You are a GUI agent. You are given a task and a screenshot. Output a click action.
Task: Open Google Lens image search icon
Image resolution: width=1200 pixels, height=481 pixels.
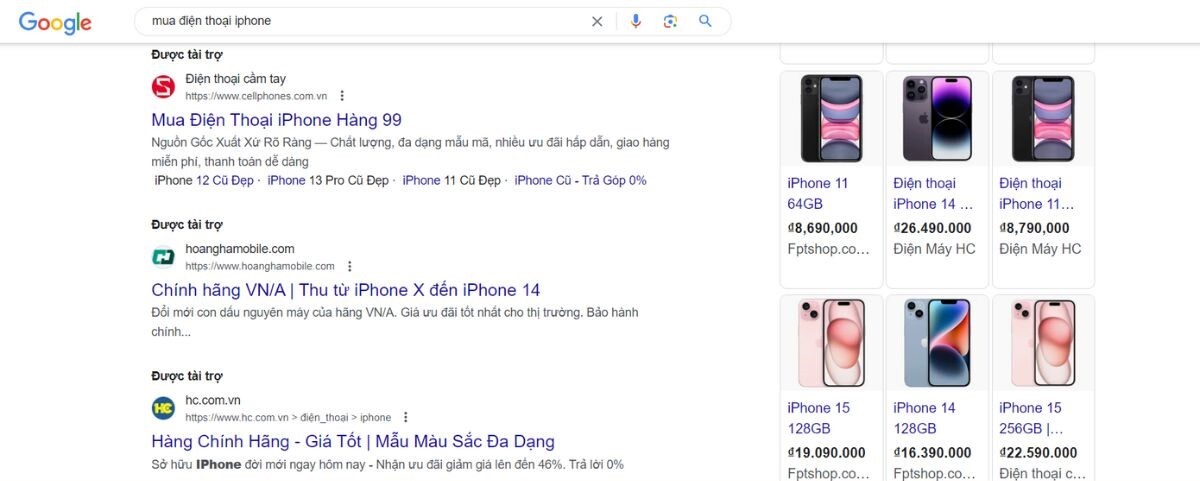(x=670, y=21)
